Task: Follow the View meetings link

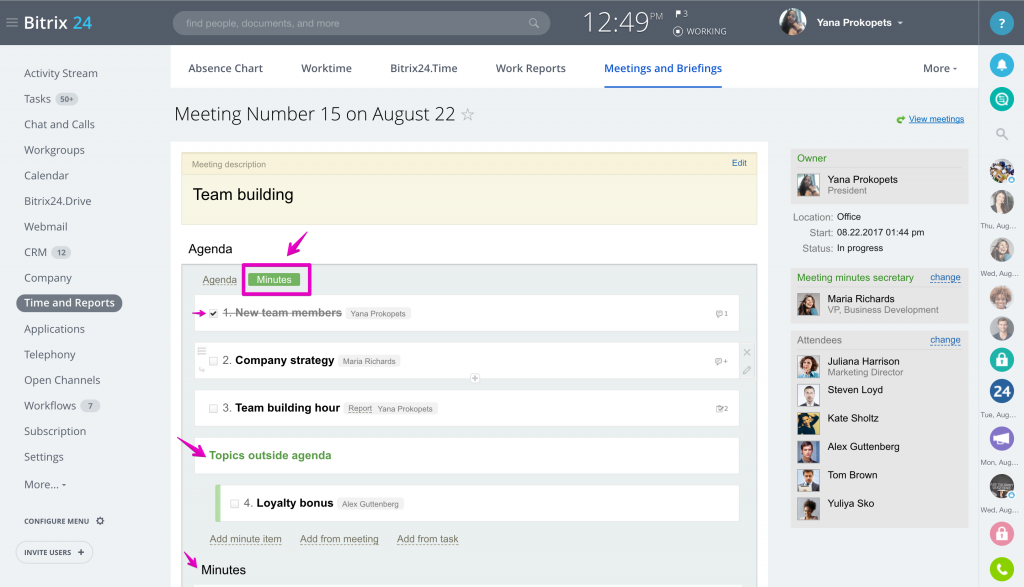Action: (x=936, y=119)
